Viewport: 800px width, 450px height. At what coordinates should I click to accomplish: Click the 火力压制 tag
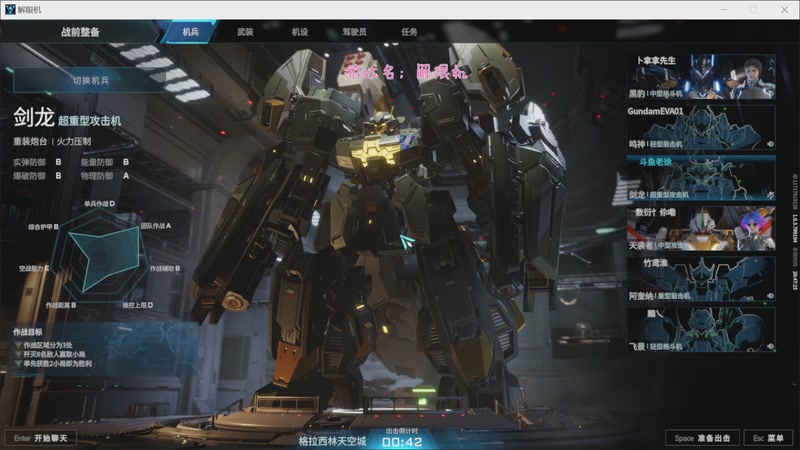tap(74, 141)
